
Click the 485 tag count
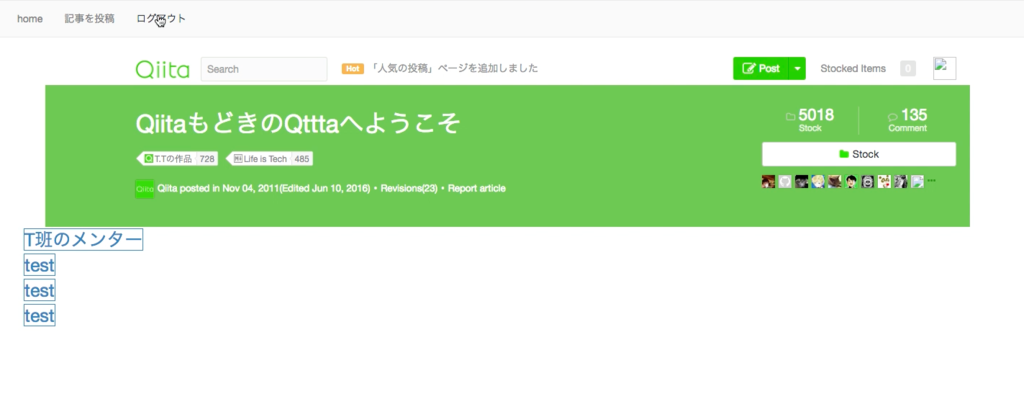[x=302, y=159]
